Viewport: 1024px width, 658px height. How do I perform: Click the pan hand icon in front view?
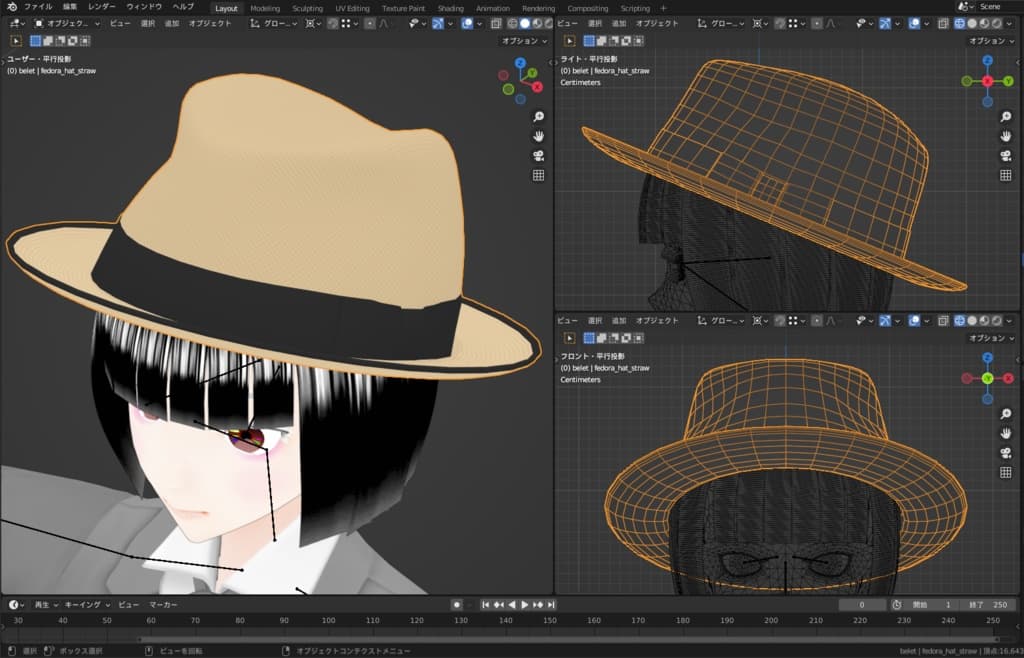[1008, 434]
